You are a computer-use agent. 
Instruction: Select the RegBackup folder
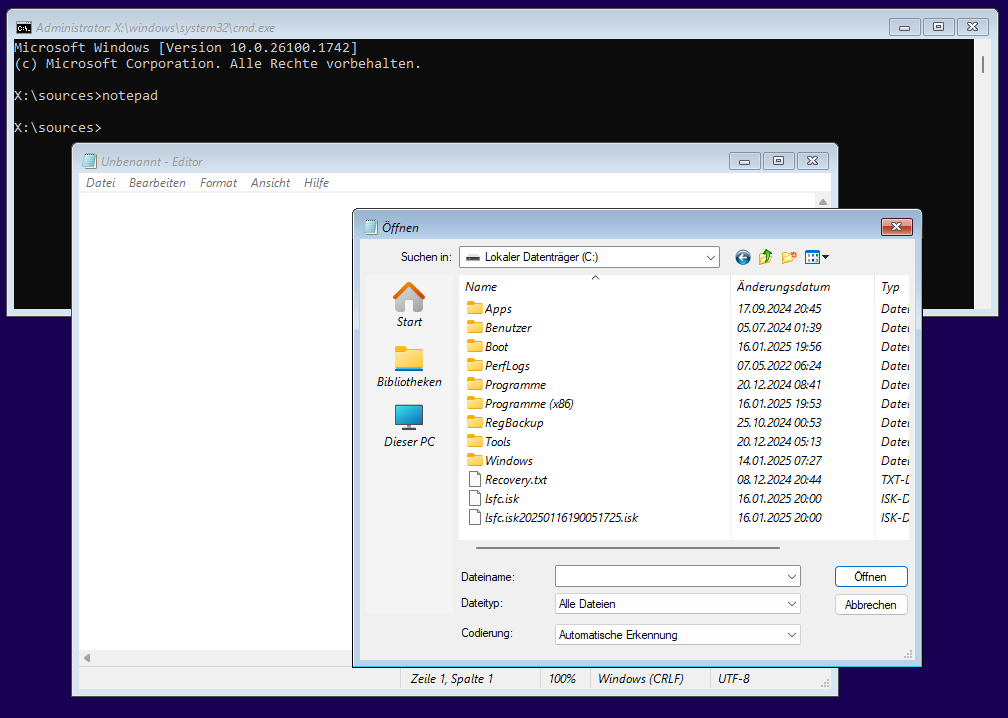[x=505, y=422]
